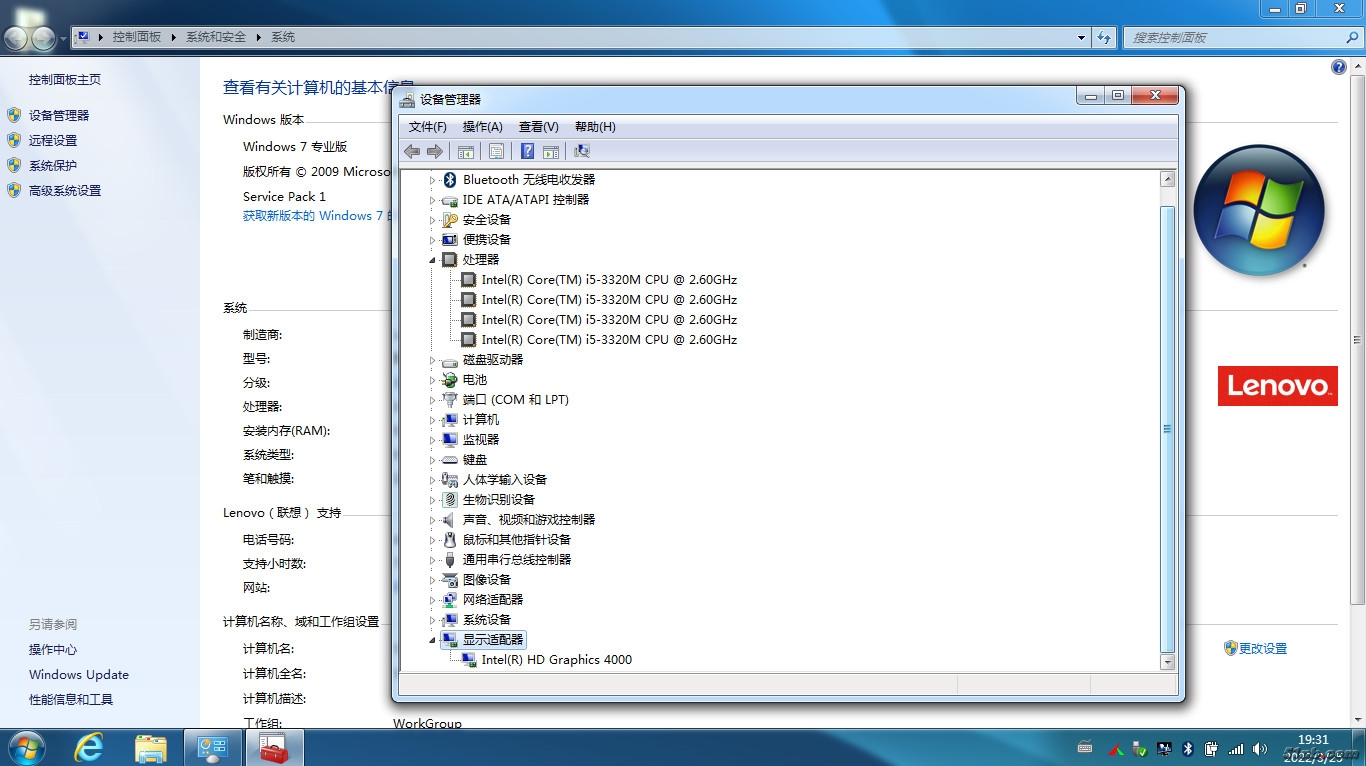
Task: Click the 更改设置 link
Action: [1263, 649]
